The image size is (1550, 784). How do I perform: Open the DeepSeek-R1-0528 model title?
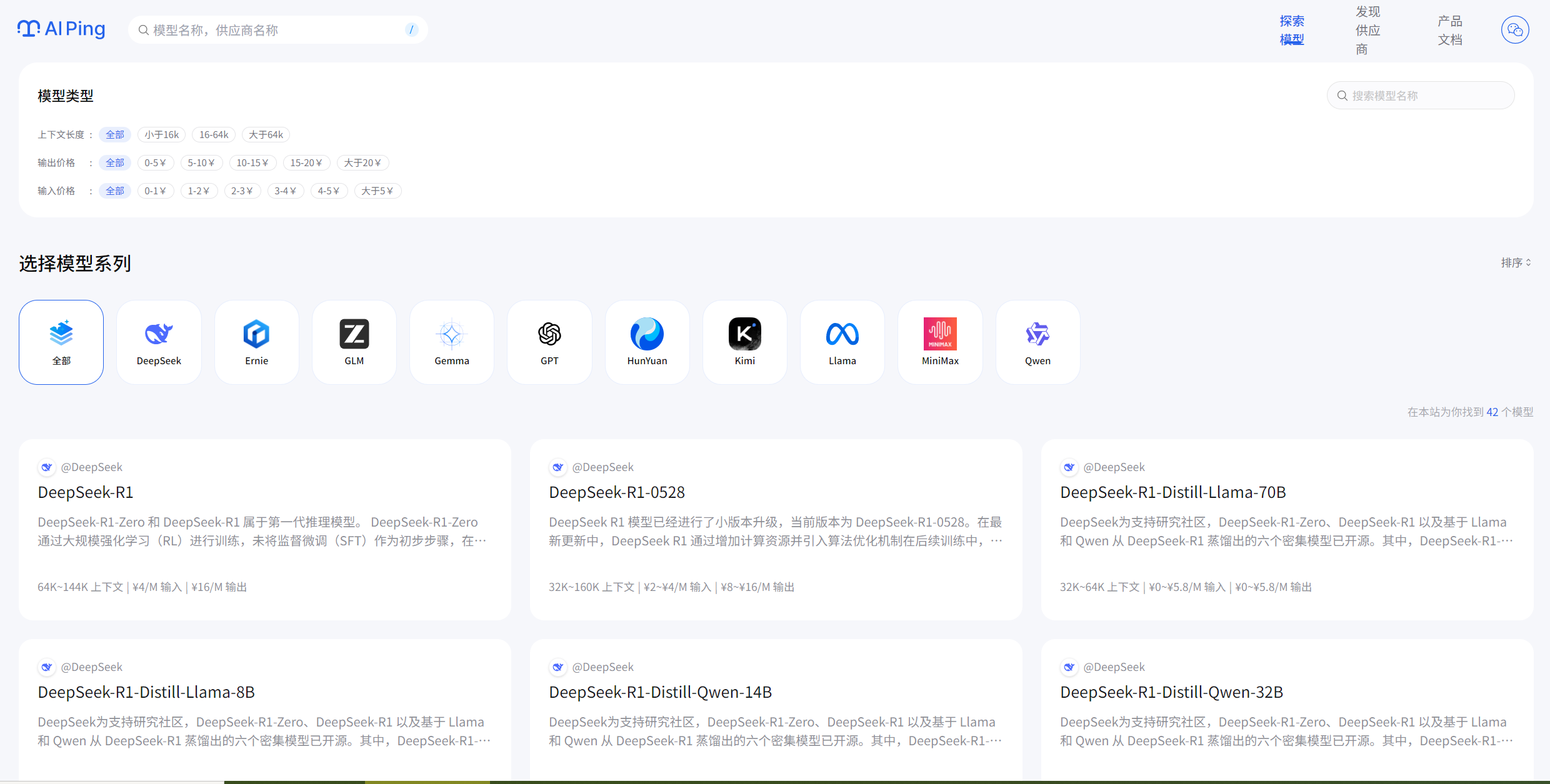(617, 492)
